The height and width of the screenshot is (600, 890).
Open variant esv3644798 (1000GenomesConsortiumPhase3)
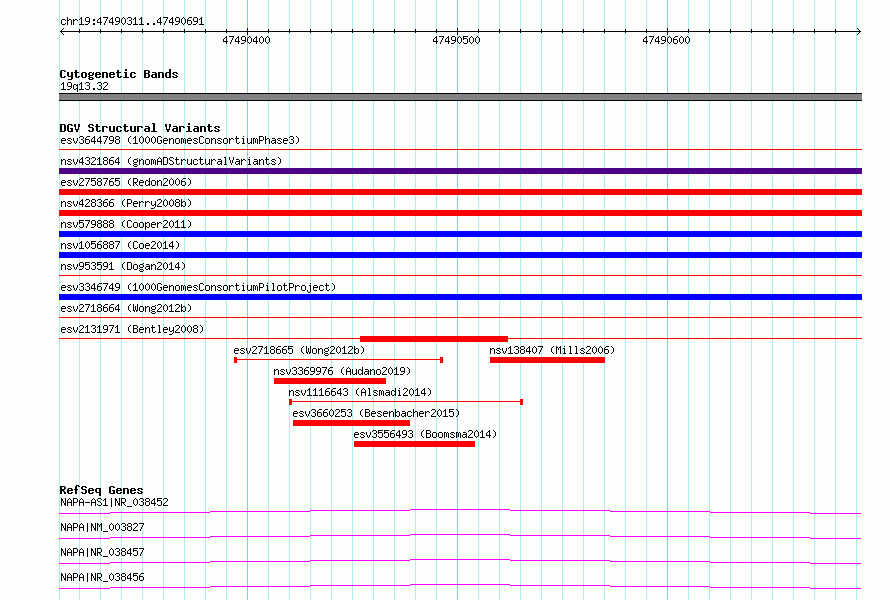pyautogui.click(x=180, y=140)
